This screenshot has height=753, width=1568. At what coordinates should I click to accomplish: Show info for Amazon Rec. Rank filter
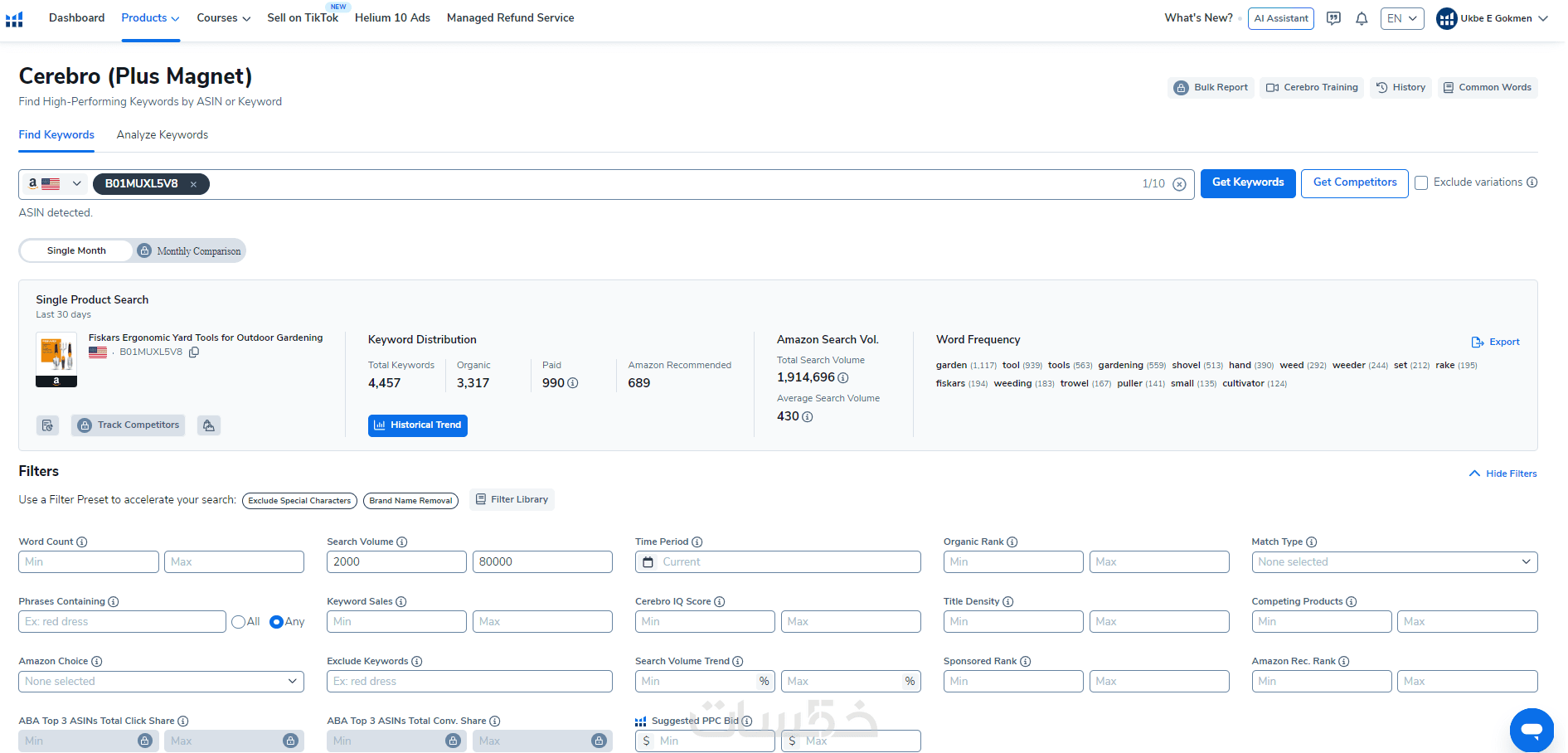click(1344, 662)
